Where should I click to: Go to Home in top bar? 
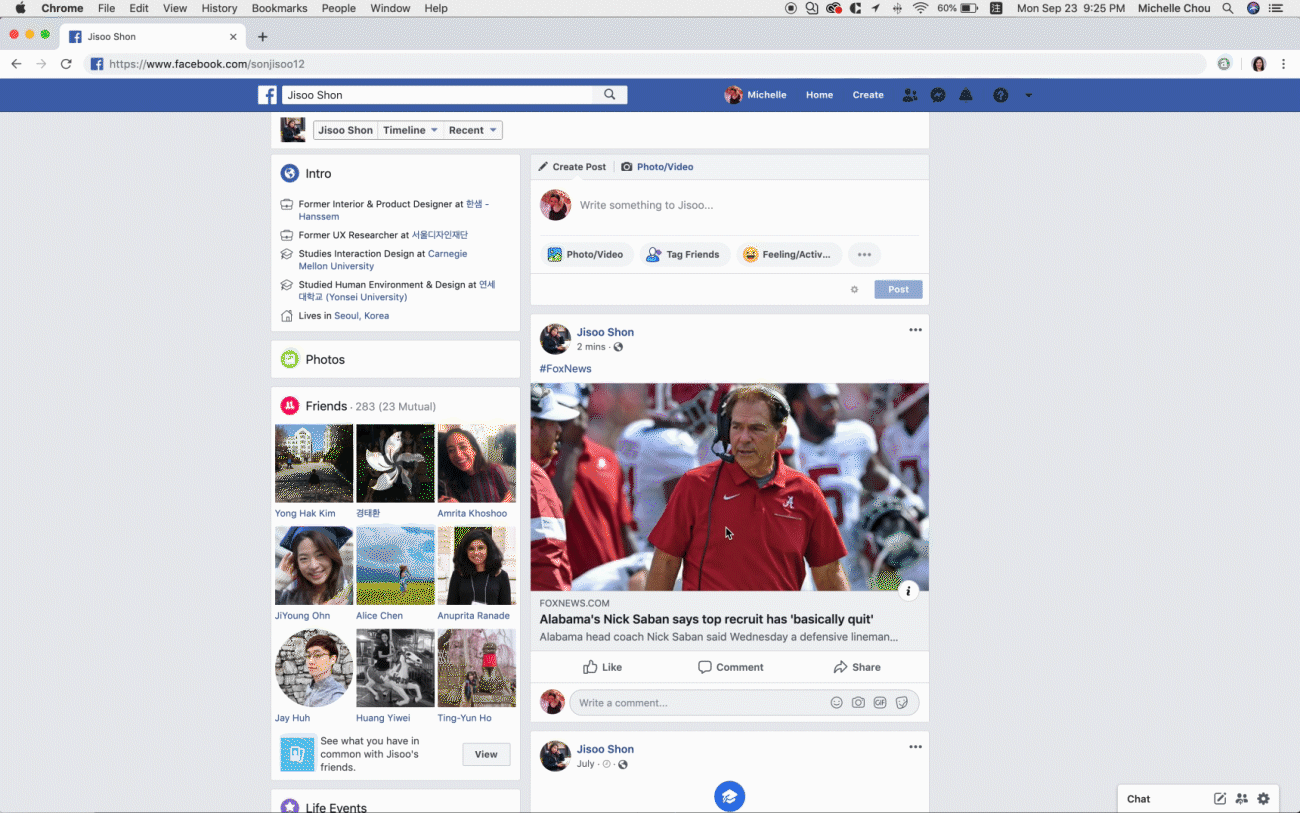[819, 95]
